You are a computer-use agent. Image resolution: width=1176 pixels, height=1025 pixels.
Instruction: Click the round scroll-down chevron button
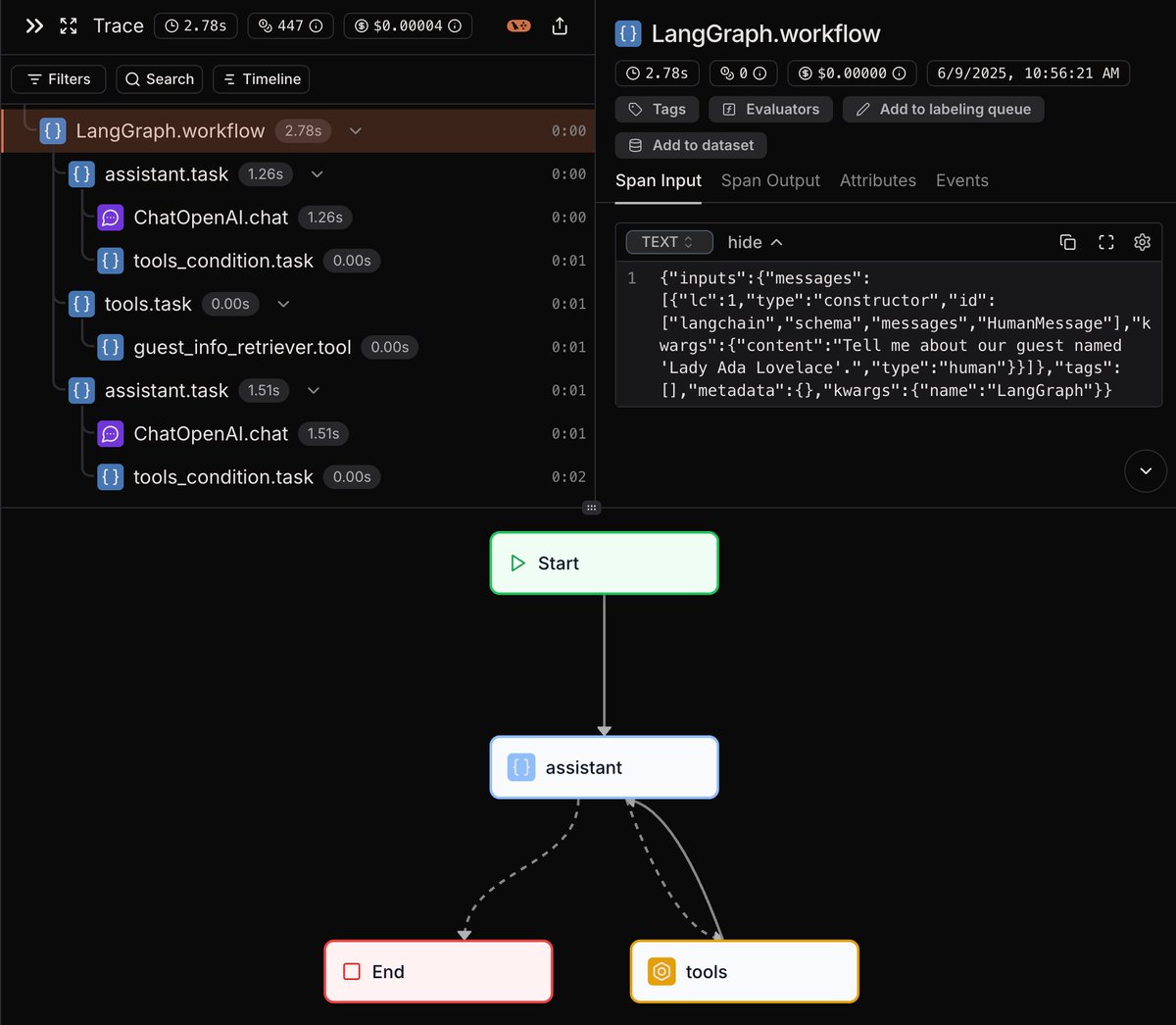[x=1146, y=471]
